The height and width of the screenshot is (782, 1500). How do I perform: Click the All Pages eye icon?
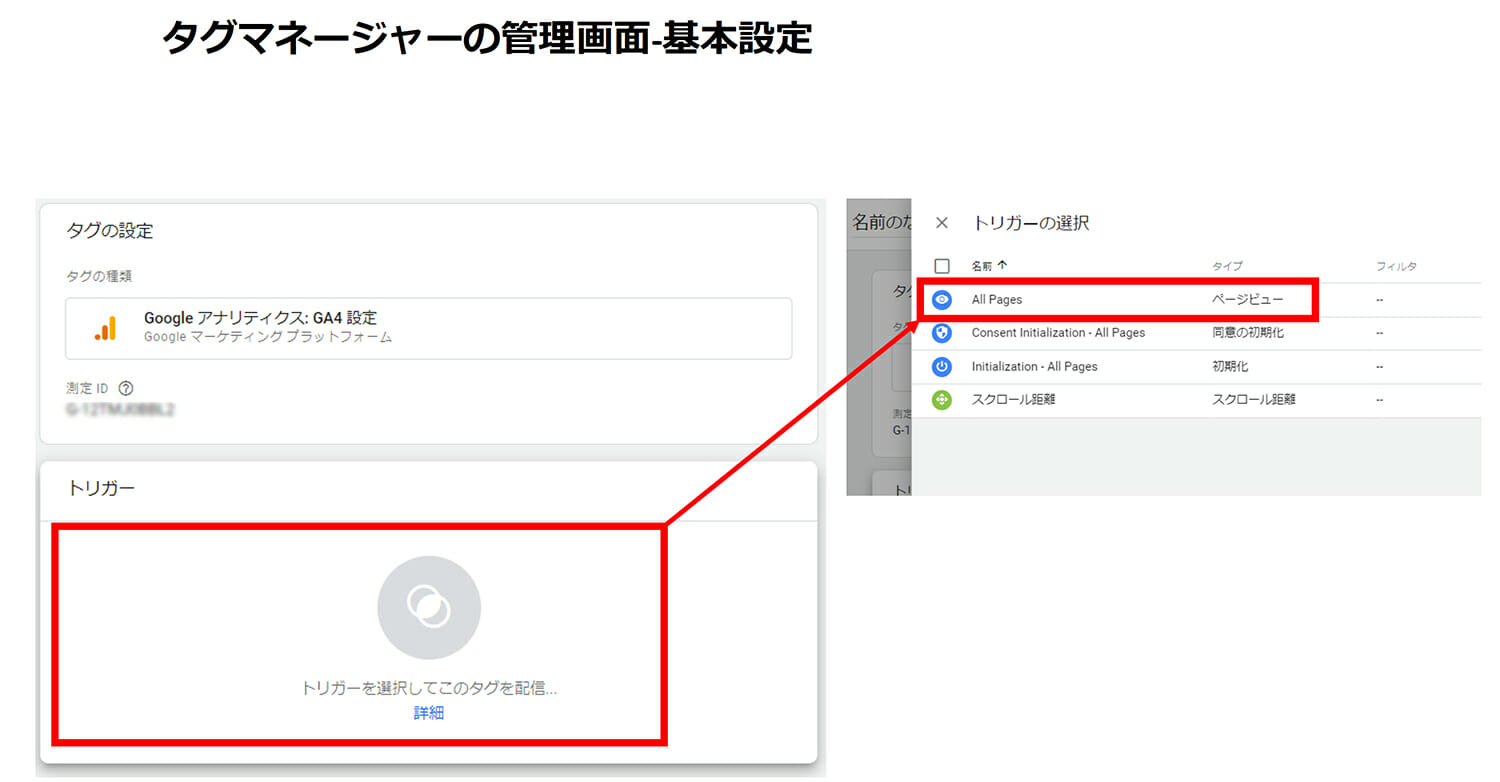click(941, 300)
